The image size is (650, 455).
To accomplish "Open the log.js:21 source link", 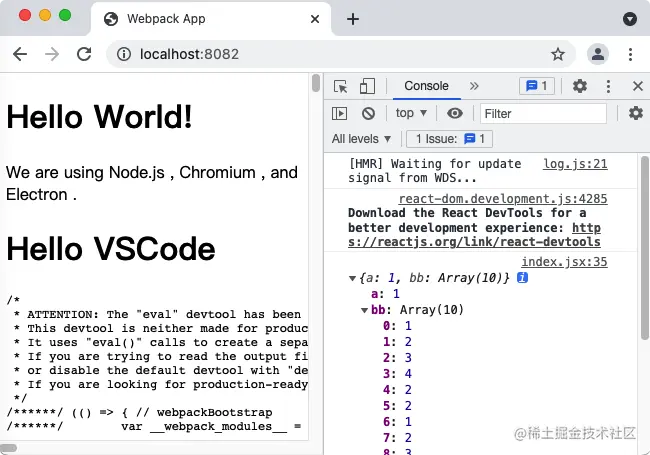I will 575,164.
